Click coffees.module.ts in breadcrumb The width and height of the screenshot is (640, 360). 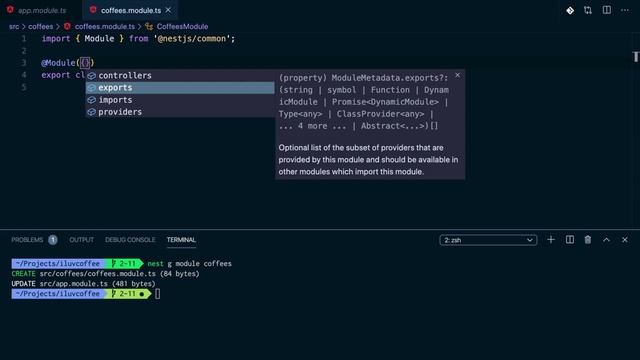coord(104,27)
